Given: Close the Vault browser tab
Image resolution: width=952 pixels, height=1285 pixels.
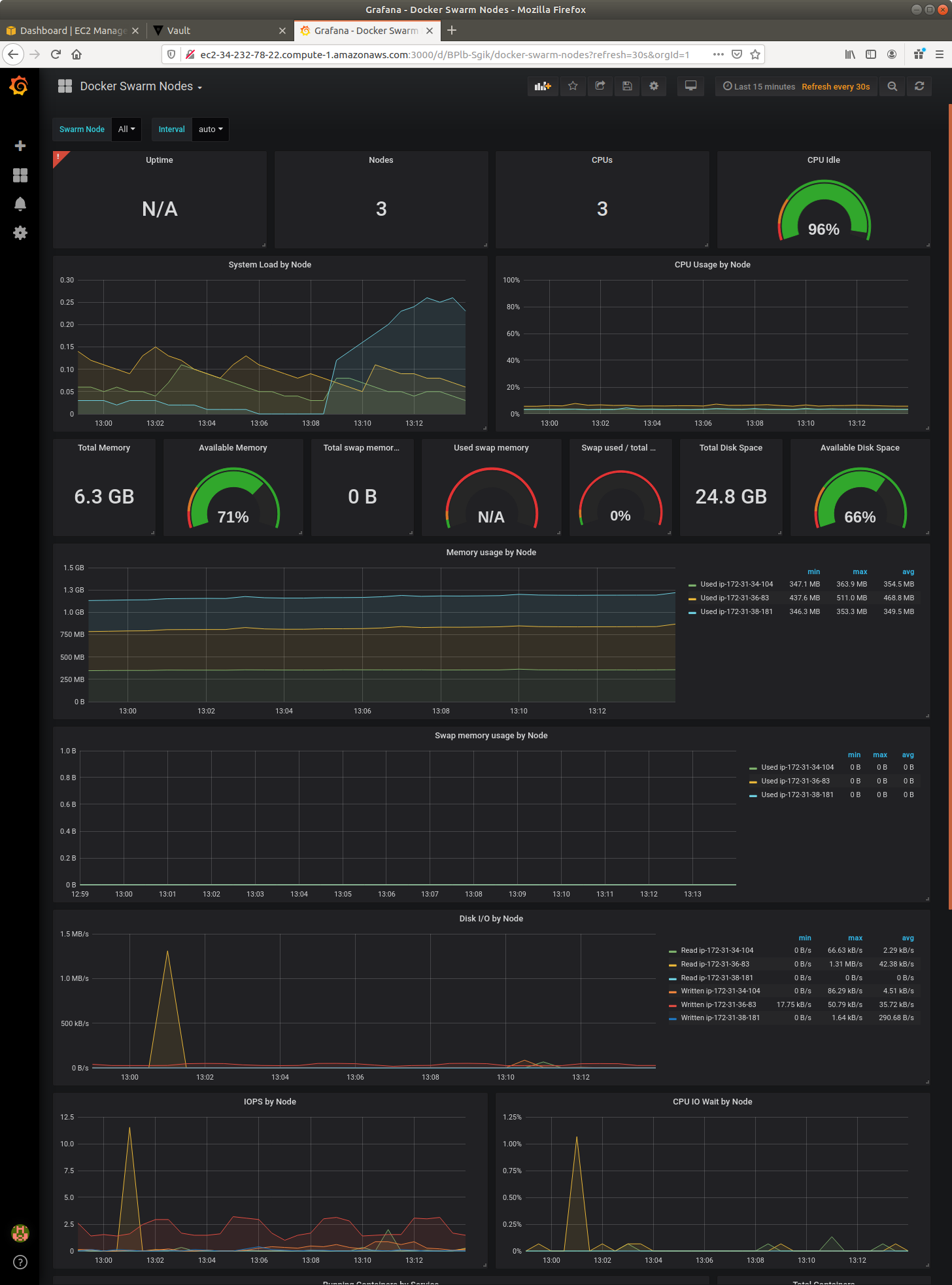Looking at the screenshot, I should (282, 31).
